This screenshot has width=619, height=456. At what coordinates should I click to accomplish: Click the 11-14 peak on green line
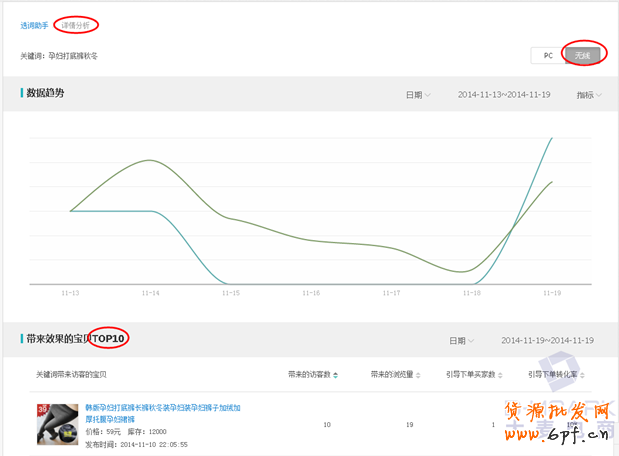[150, 160]
